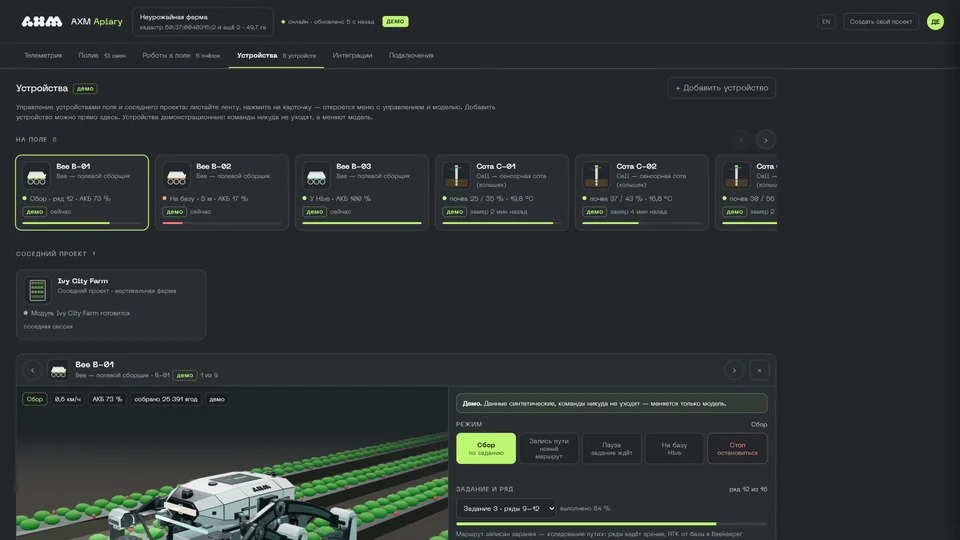Click the НА ПОЛЕ section heading
This screenshot has width=960, height=540.
click(32, 140)
